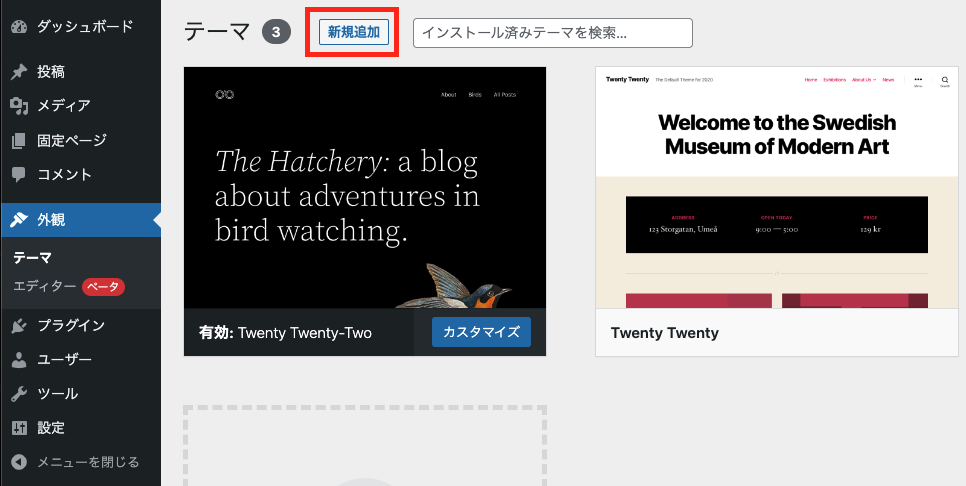The image size is (966, 486).
Task: Open the コメント speech bubble icon
Action: click(19, 175)
